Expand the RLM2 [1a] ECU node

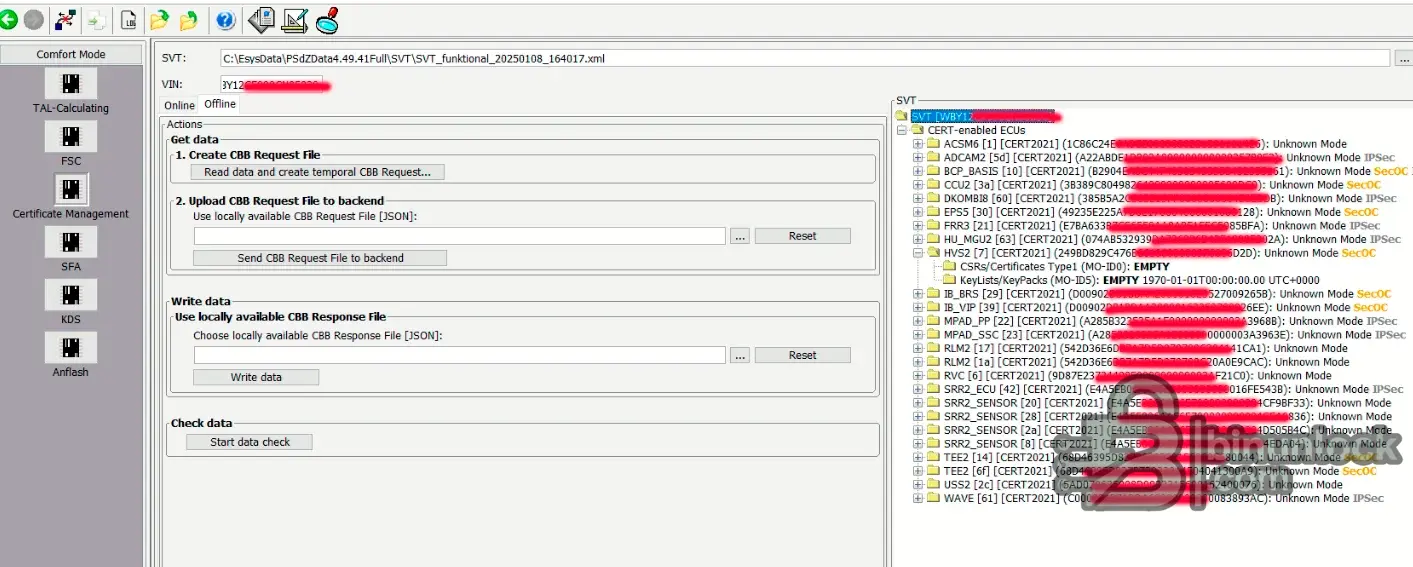918,362
